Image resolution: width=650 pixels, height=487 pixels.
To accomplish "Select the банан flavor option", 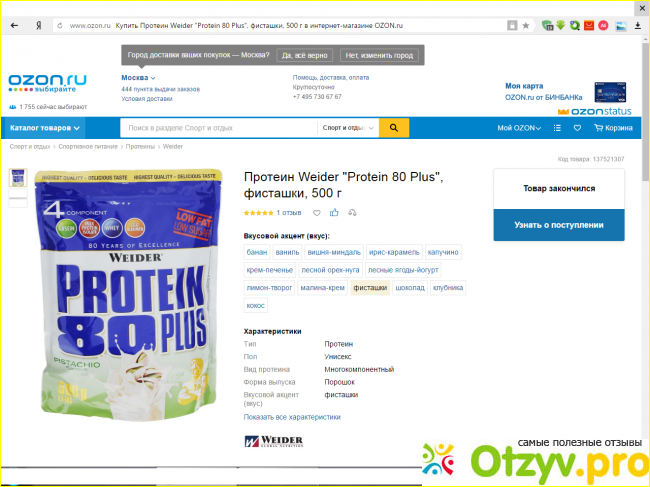I will point(257,252).
